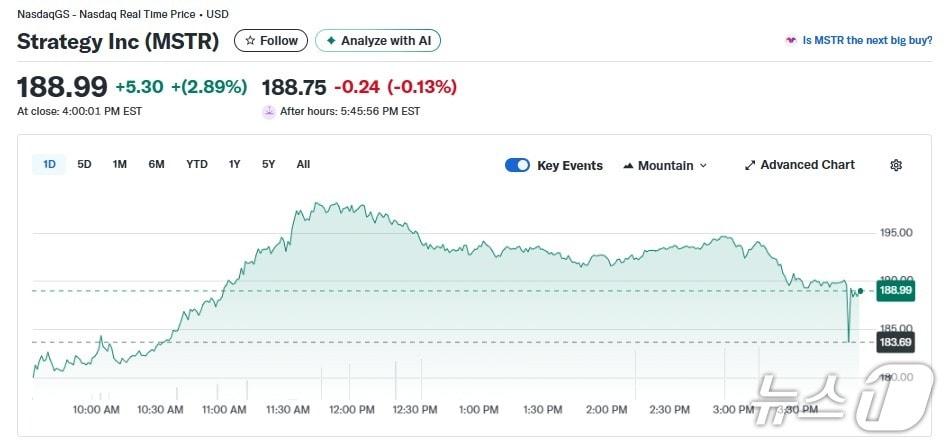Select the 5Y range tab
The image size is (948, 445).
pyautogui.click(x=268, y=164)
